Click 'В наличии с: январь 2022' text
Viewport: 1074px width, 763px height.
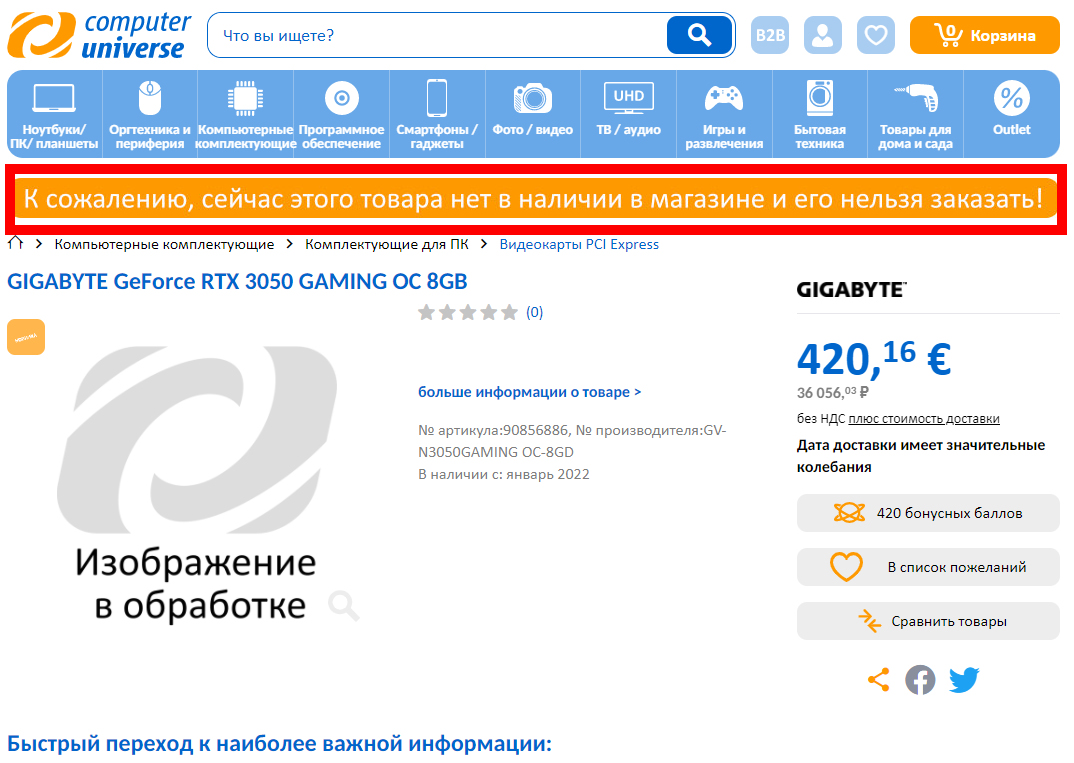coord(503,474)
